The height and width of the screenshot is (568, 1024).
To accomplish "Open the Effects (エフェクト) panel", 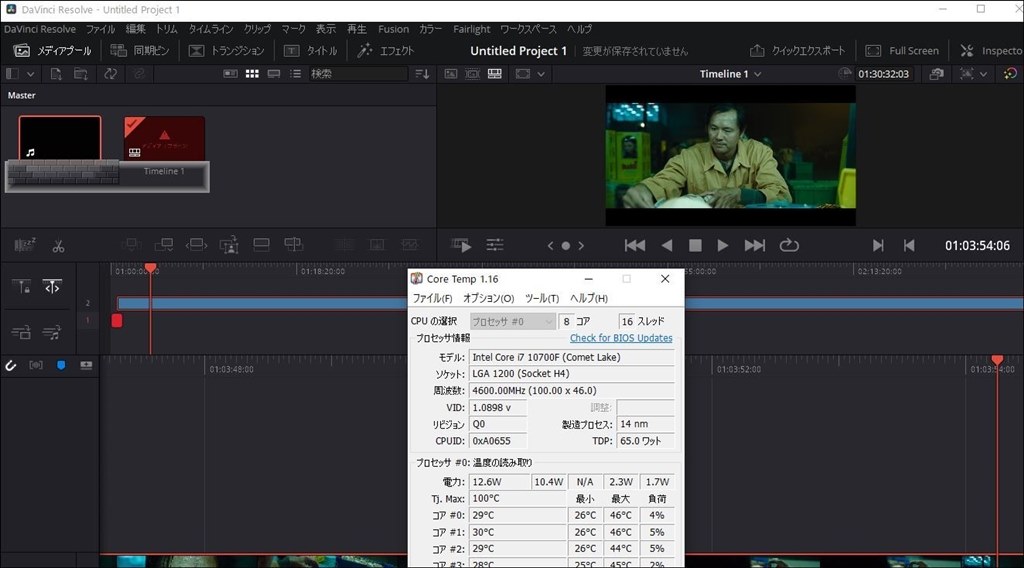I will point(386,50).
